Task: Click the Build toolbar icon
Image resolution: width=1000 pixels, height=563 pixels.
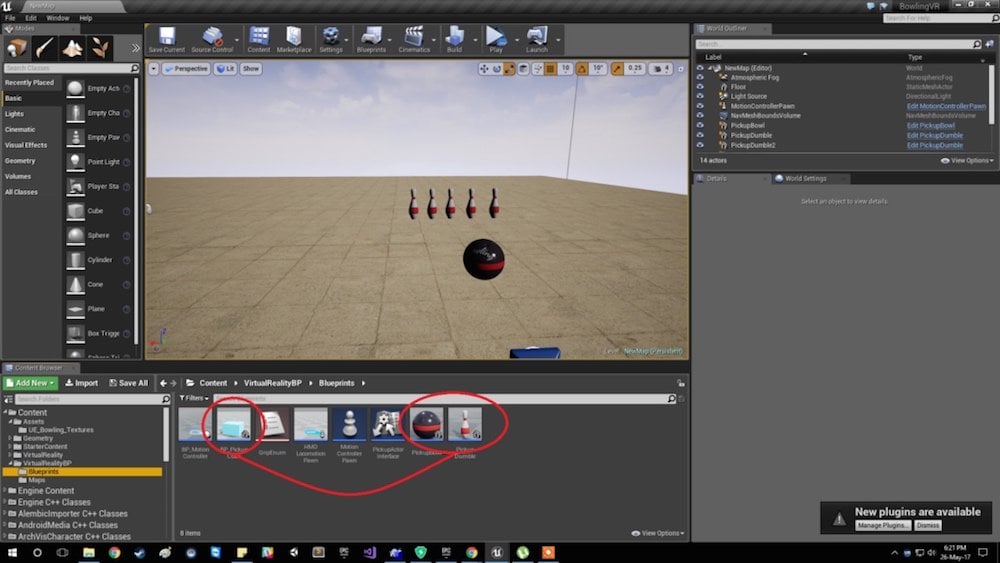Action: point(455,38)
